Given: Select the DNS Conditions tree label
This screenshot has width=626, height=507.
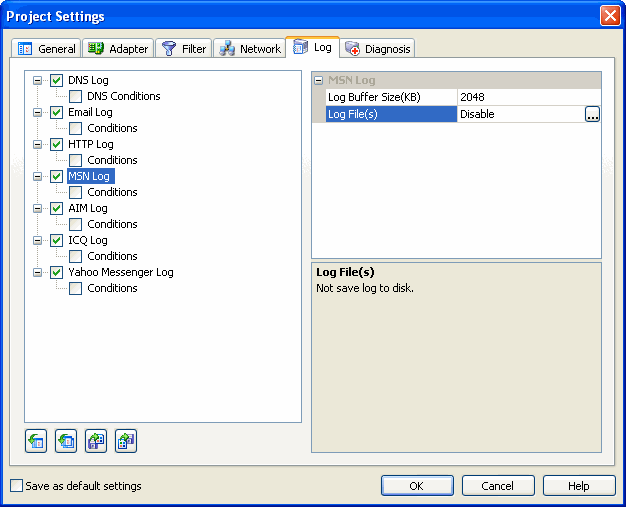Looking at the screenshot, I should click(124, 96).
